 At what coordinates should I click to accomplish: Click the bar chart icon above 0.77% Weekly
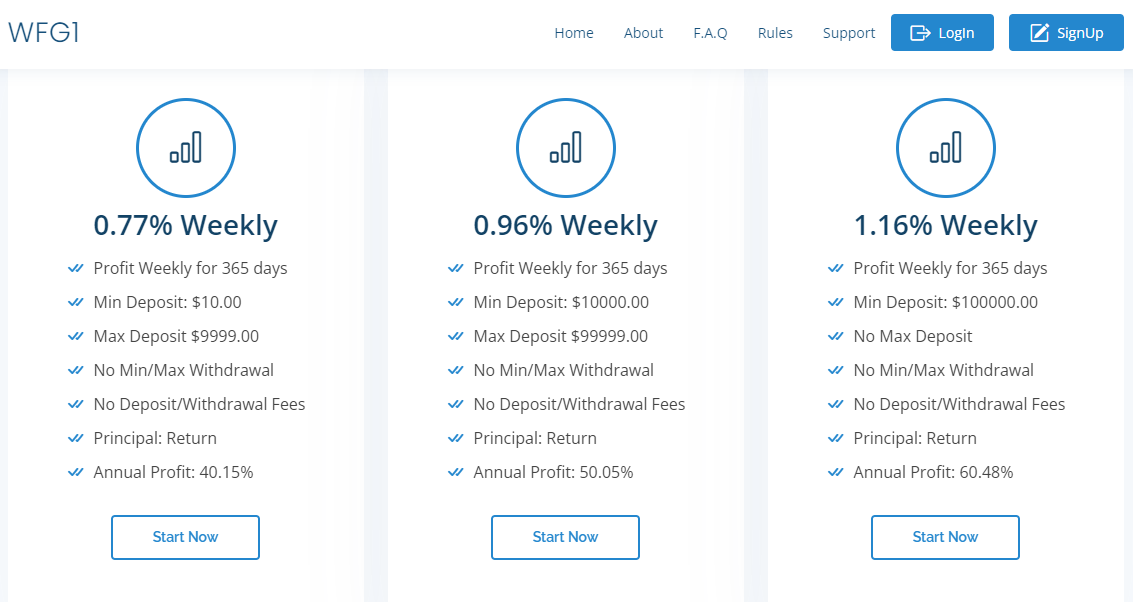point(185,148)
